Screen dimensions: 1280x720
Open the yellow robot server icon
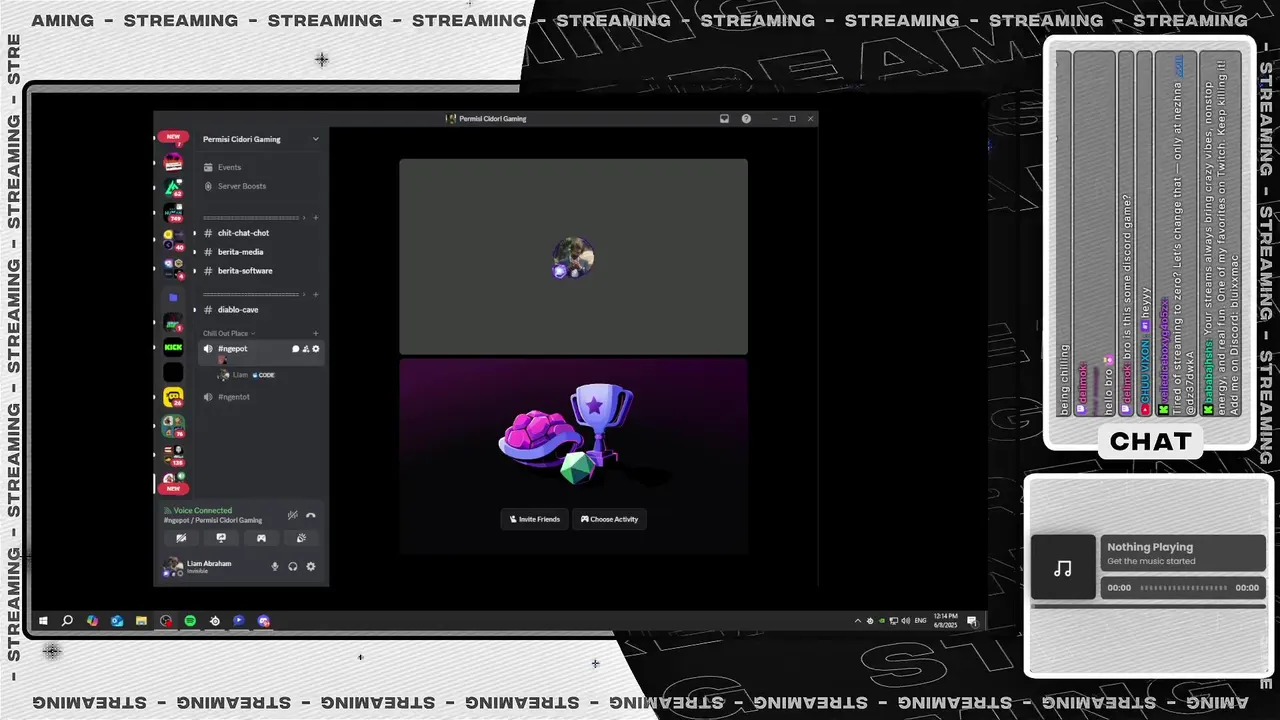coord(173,397)
